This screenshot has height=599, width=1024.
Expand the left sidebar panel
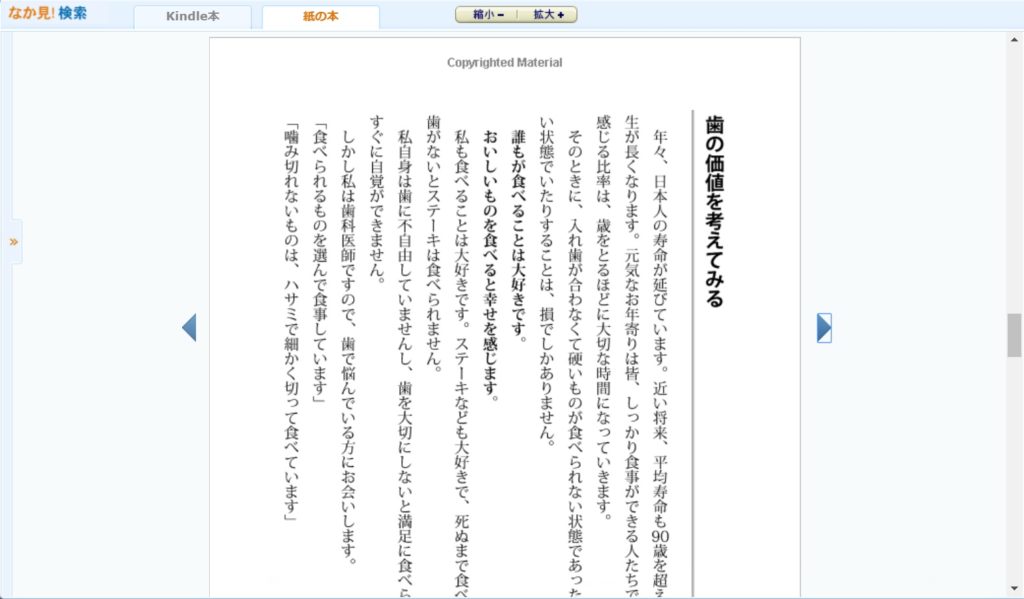(14, 242)
